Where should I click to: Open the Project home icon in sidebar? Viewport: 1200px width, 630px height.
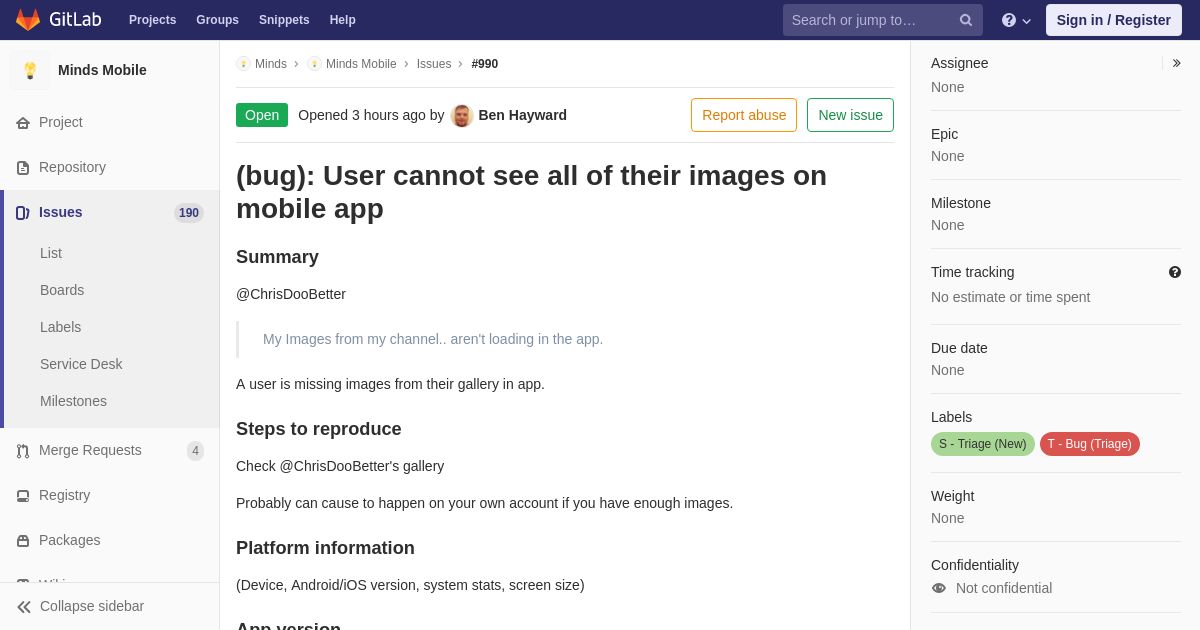pos(23,123)
